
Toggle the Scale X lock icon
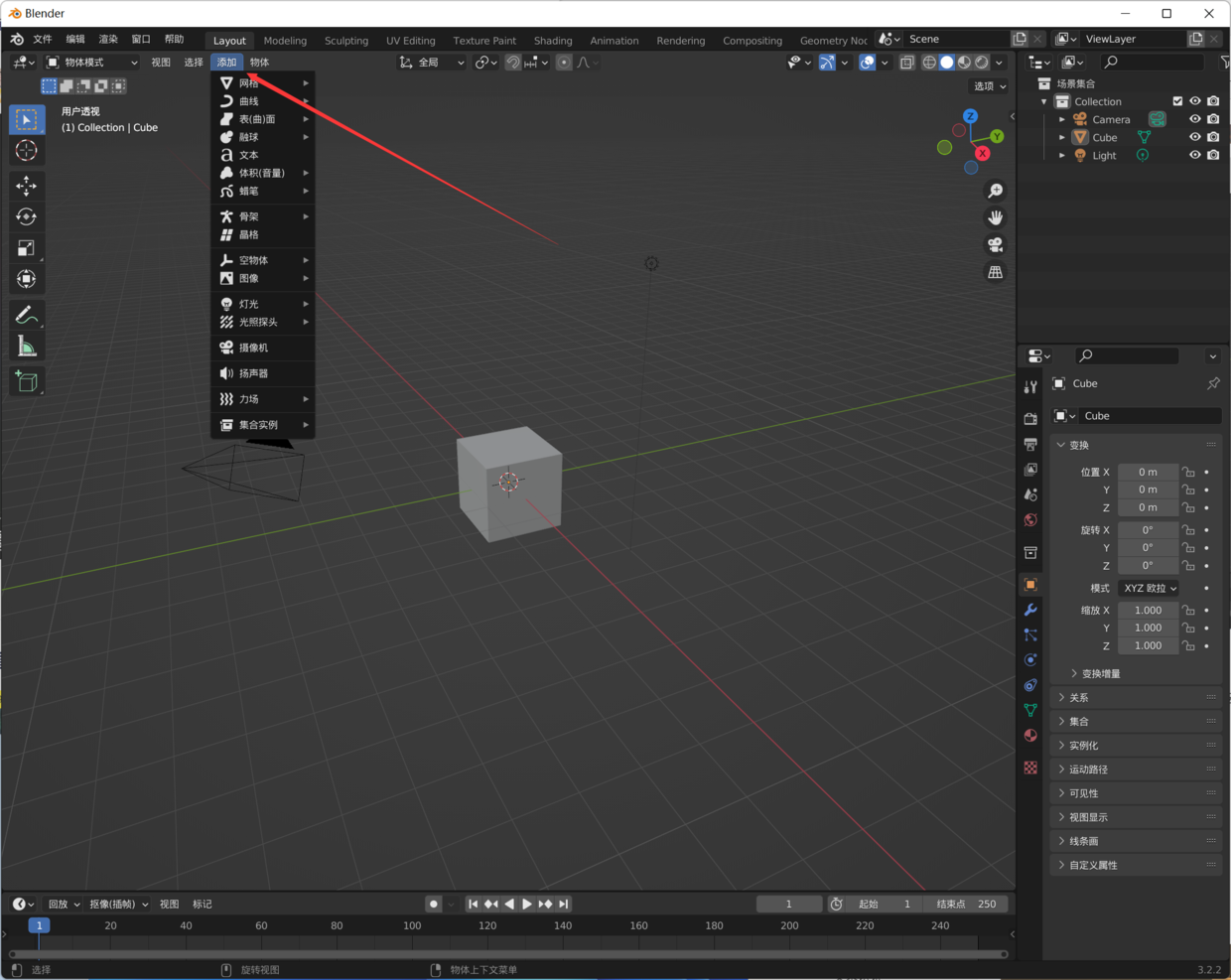click(x=1188, y=610)
